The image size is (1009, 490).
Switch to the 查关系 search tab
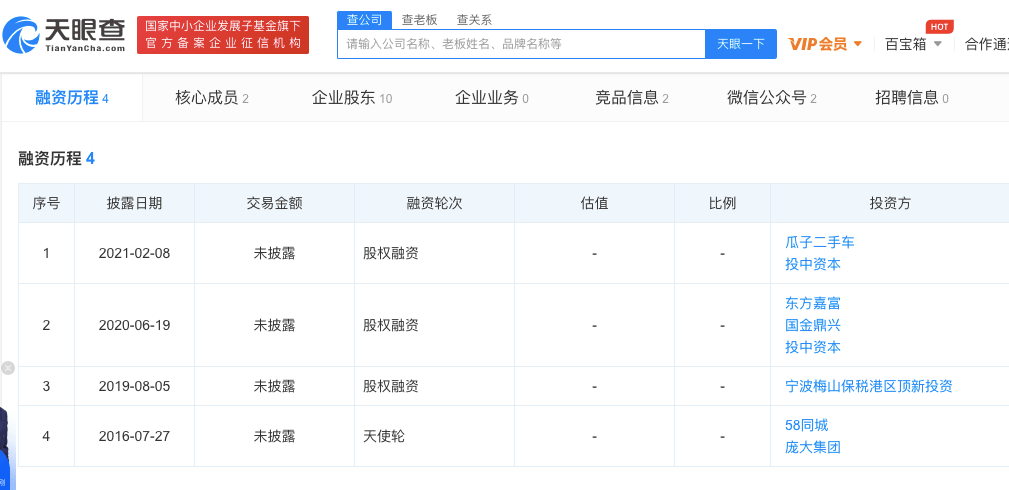tap(474, 19)
